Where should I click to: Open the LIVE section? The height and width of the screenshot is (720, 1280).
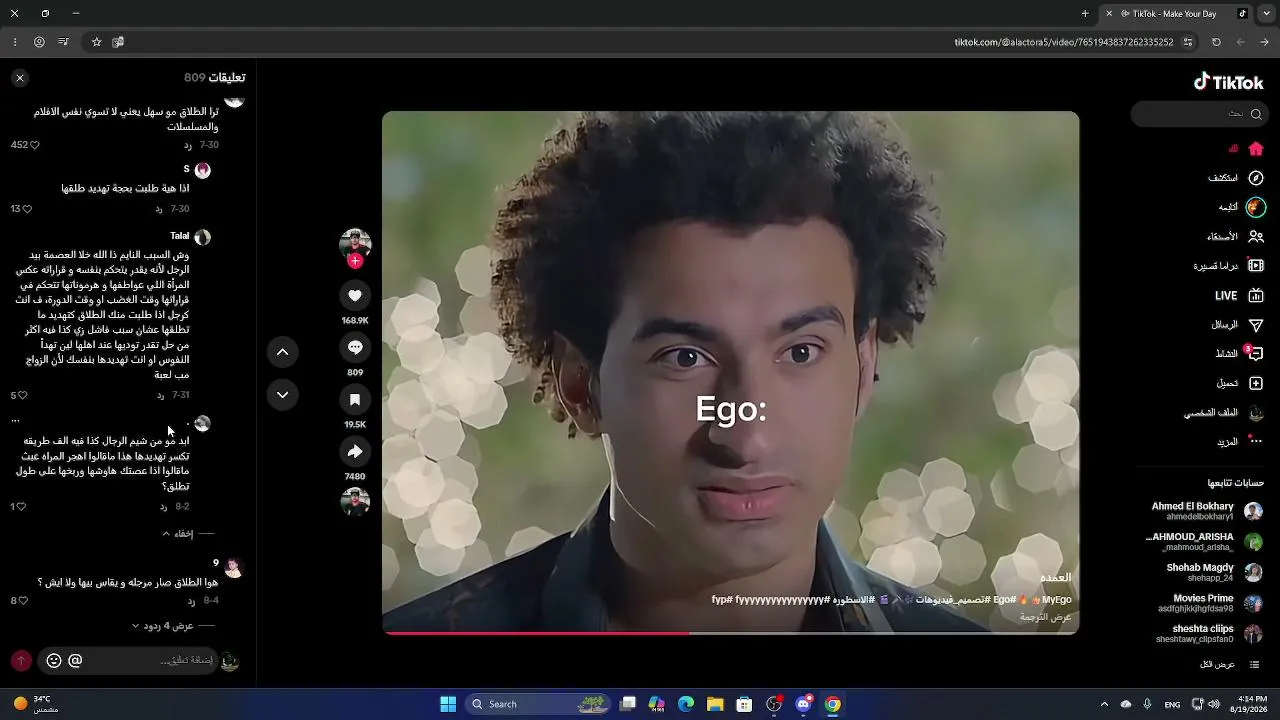point(1240,296)
